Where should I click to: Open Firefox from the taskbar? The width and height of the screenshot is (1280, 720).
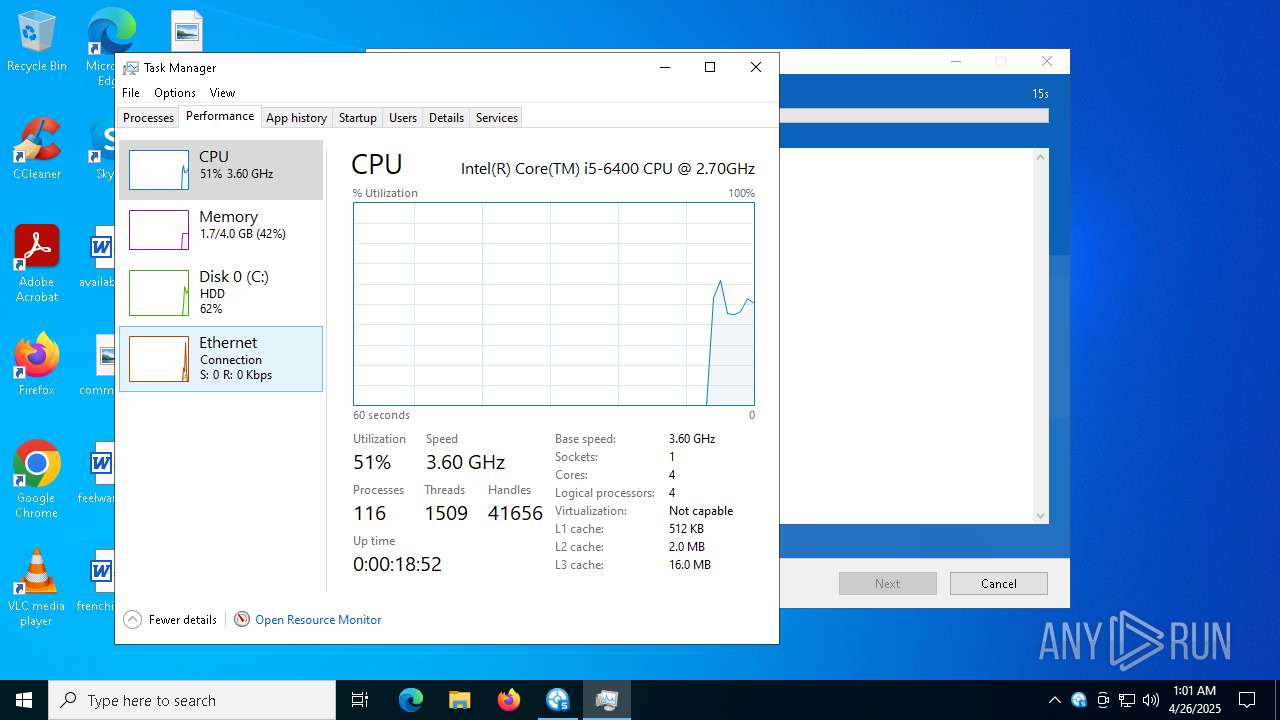tap(509, 700)
